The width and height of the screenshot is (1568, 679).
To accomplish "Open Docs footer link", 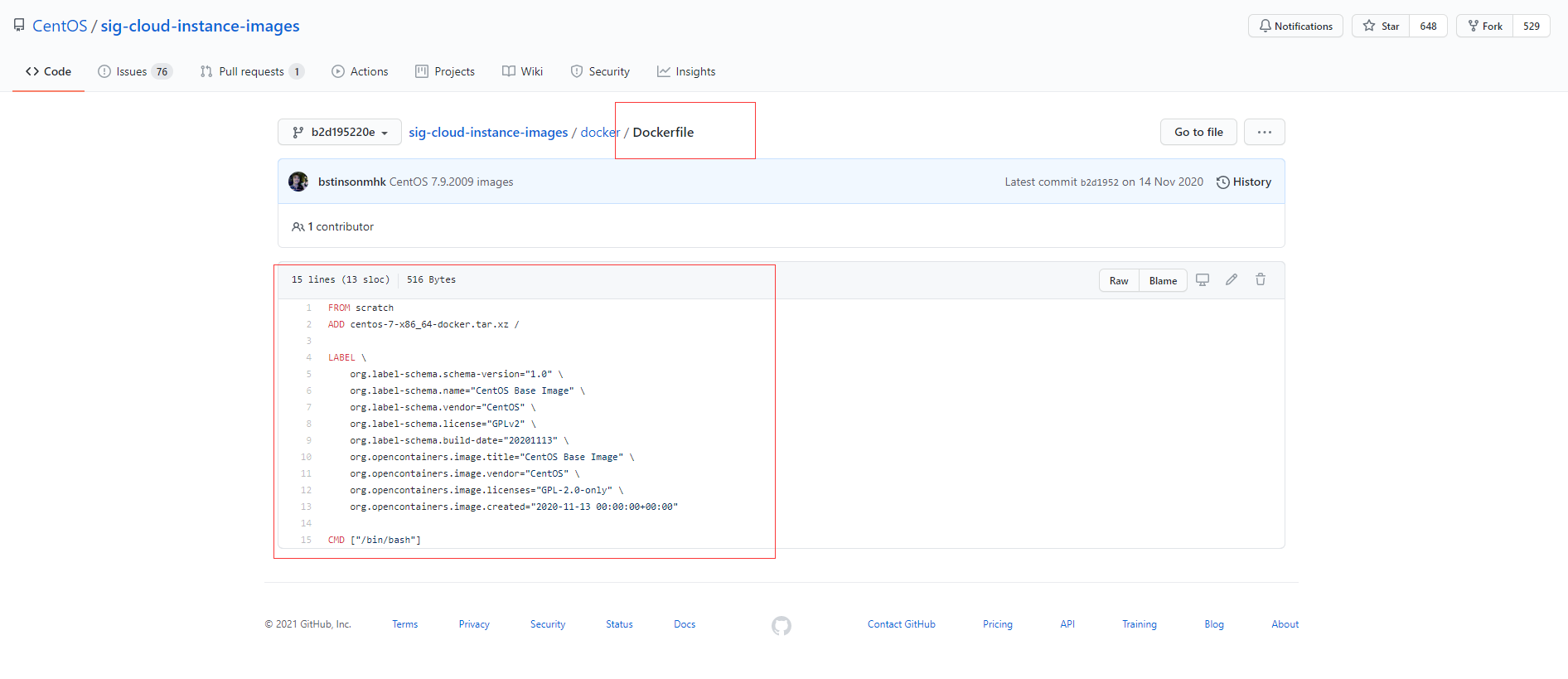I will pos(685,624).
